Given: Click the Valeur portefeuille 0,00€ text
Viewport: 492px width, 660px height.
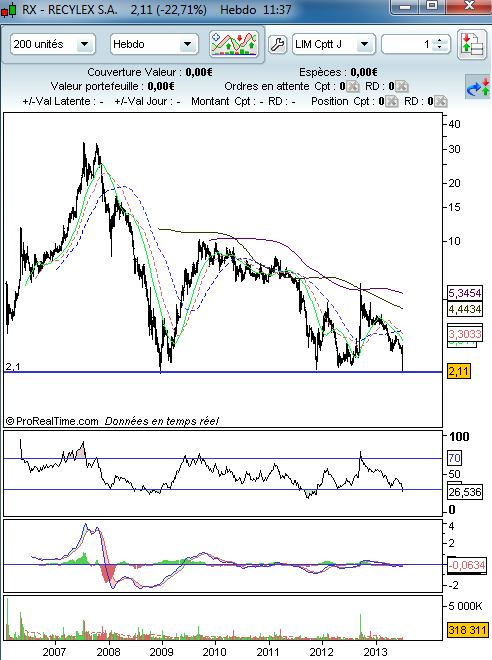Looking at the screenshot, I should pyautogui.click(x=113, y=87).
